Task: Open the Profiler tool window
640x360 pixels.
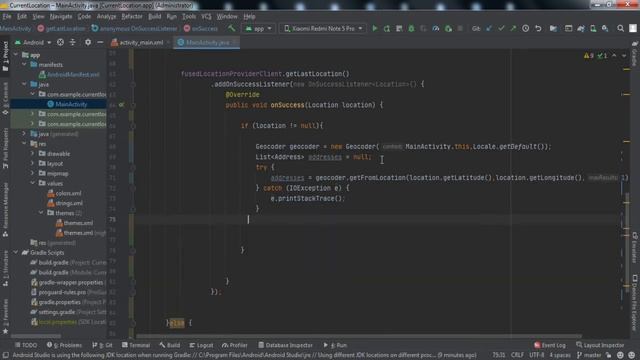Action: (235, 345)
